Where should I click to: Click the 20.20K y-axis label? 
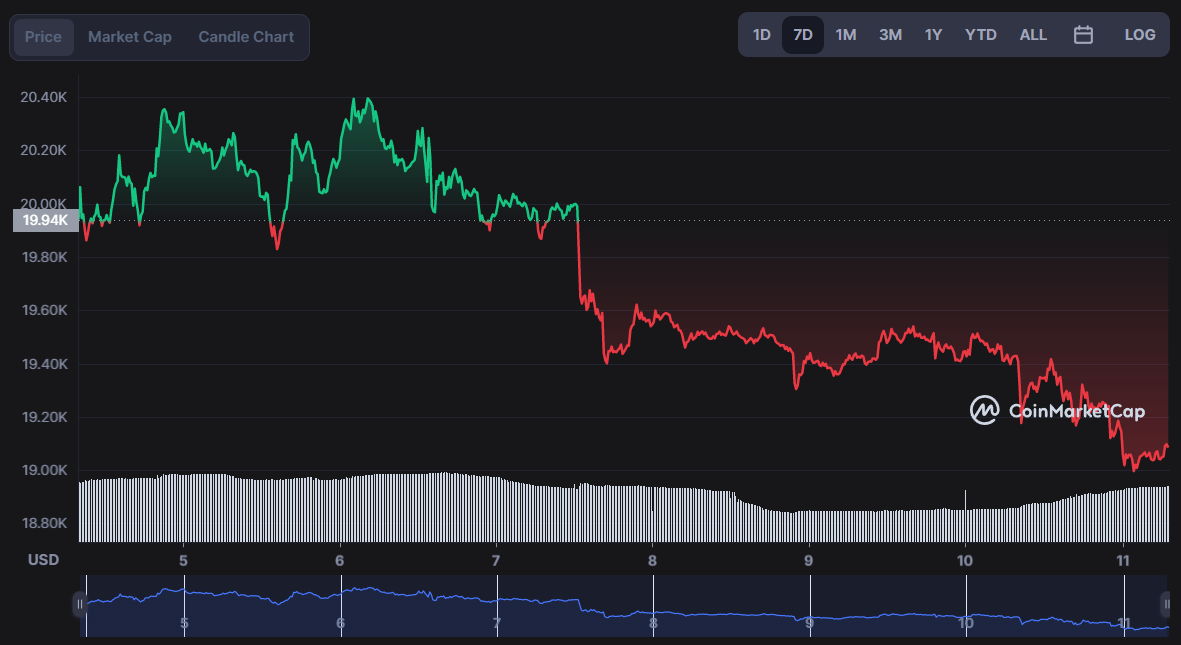point(44,151)
